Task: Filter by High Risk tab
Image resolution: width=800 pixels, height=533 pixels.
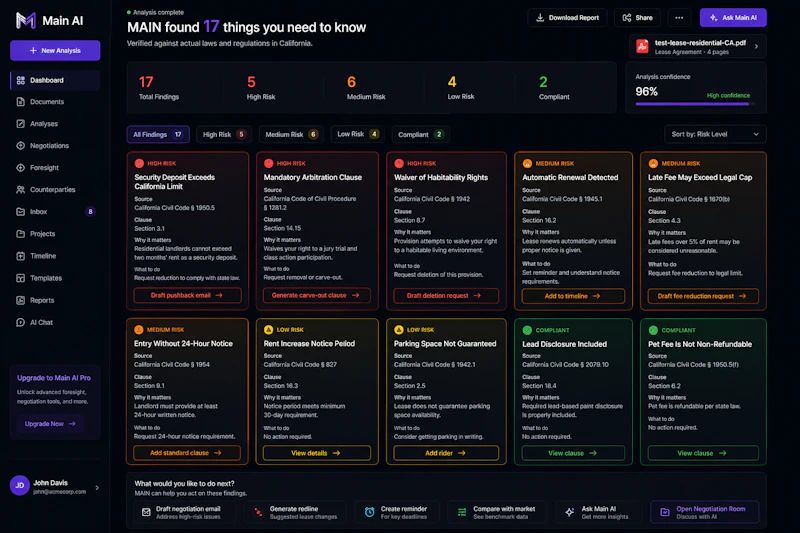Action: (x=224, y=135)
